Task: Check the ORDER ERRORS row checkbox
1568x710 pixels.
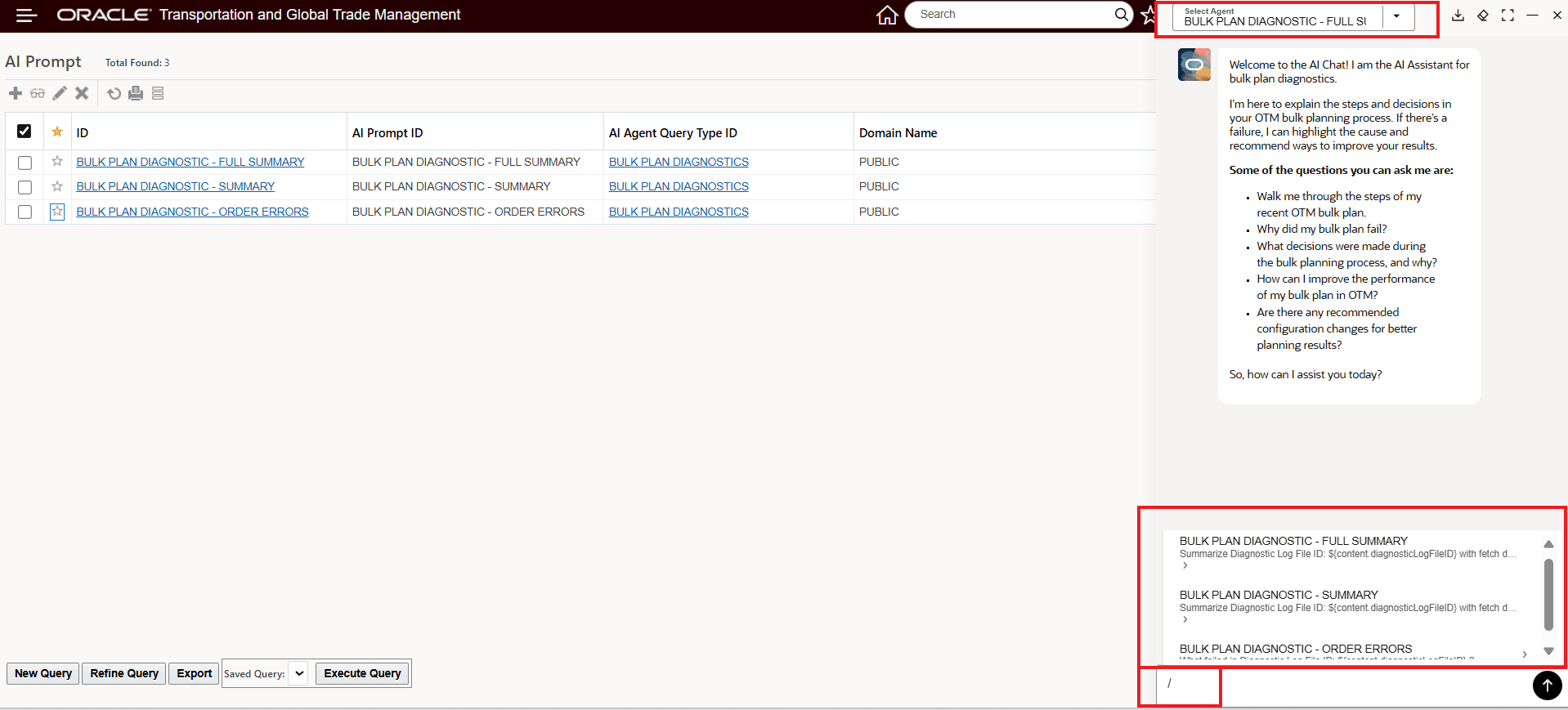Action: click(25, 212)
